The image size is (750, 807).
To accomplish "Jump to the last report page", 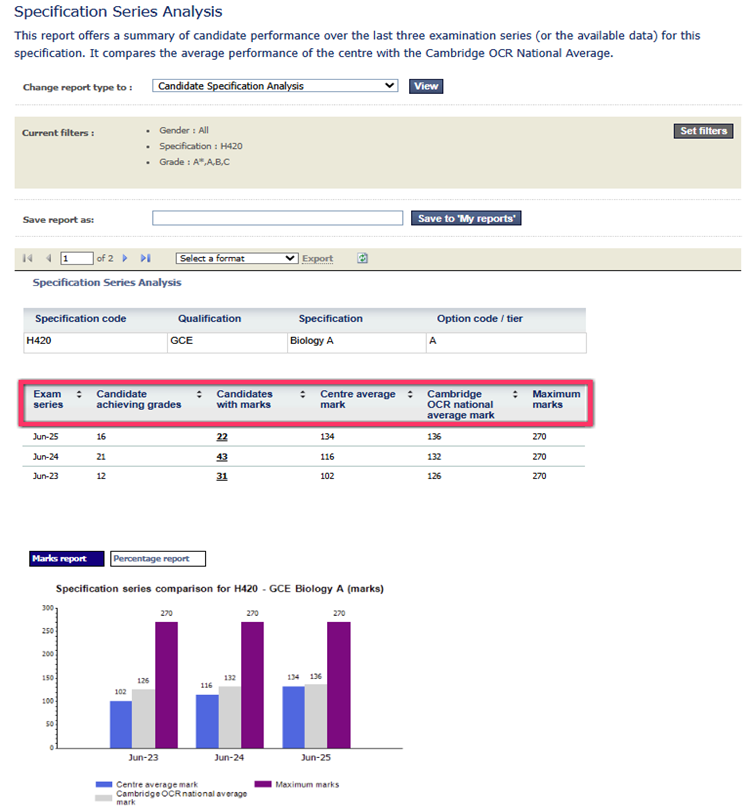I will click(x=146, y=258).
